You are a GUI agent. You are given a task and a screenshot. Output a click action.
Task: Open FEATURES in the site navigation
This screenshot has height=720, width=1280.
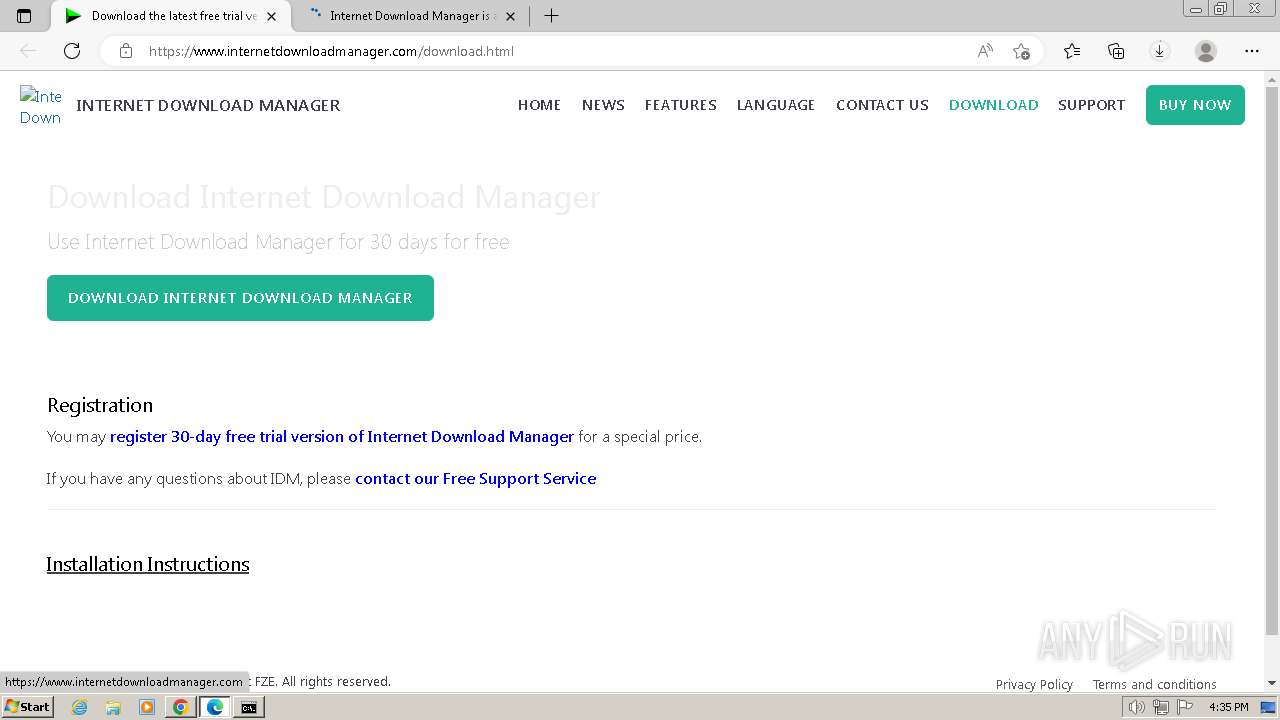point(681,105)
